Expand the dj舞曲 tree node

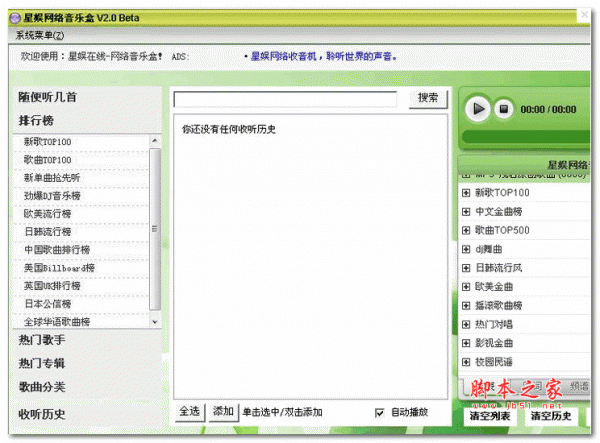[x=466, y=249]
